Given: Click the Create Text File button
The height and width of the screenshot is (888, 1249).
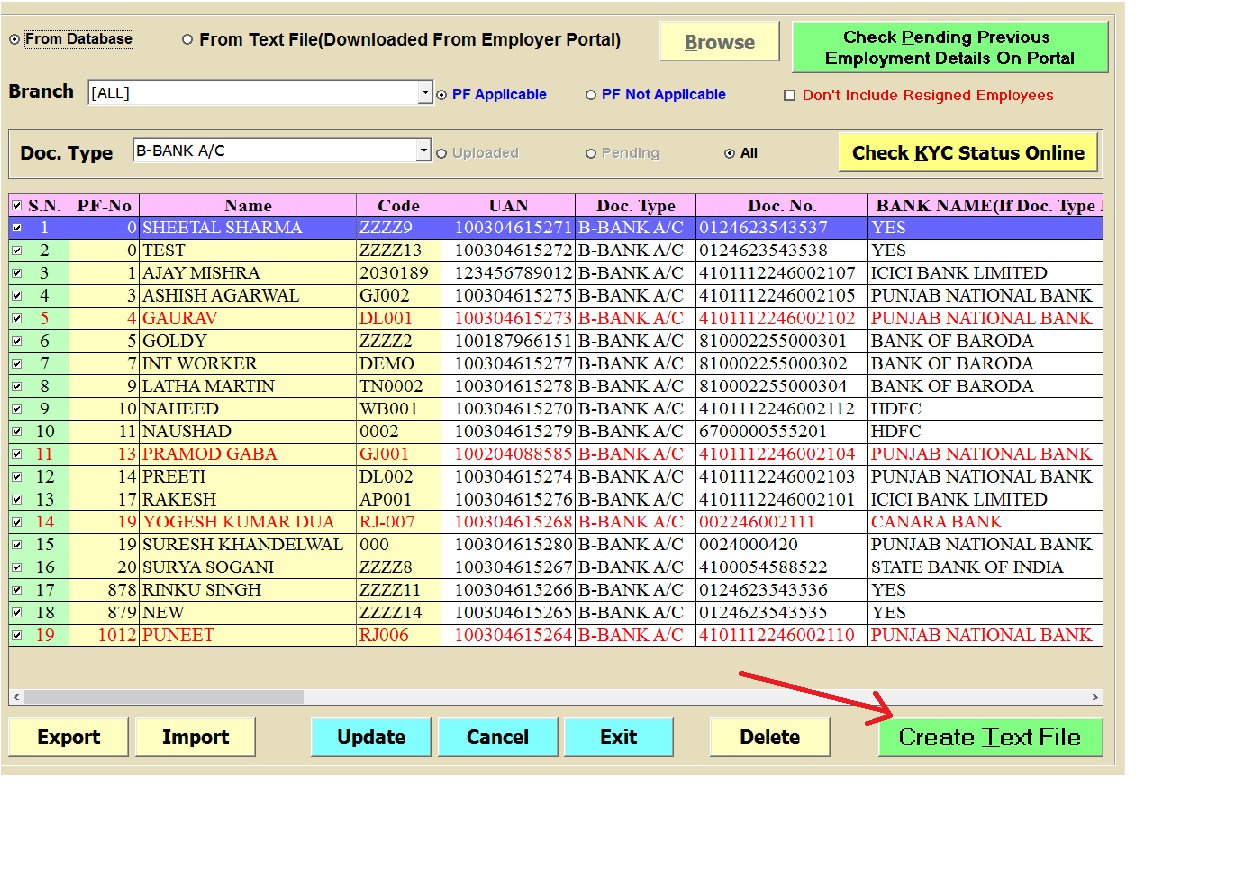Looking at the screenshot, I should (990, 738).
